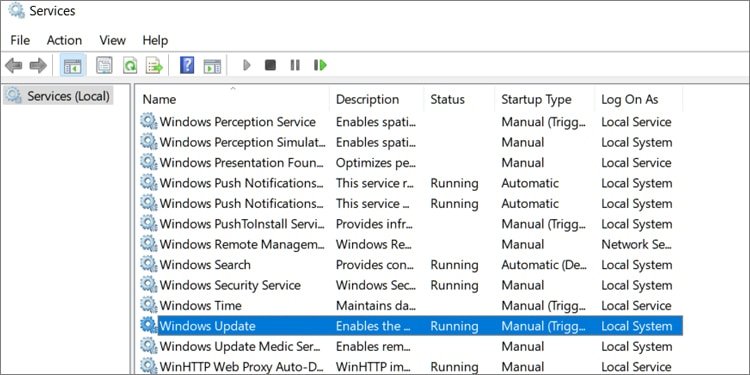This screenshot has width=750, height=375.
Task: Toggle the Show/Hide Console Tree icon
Action: [x=73, y=65]
